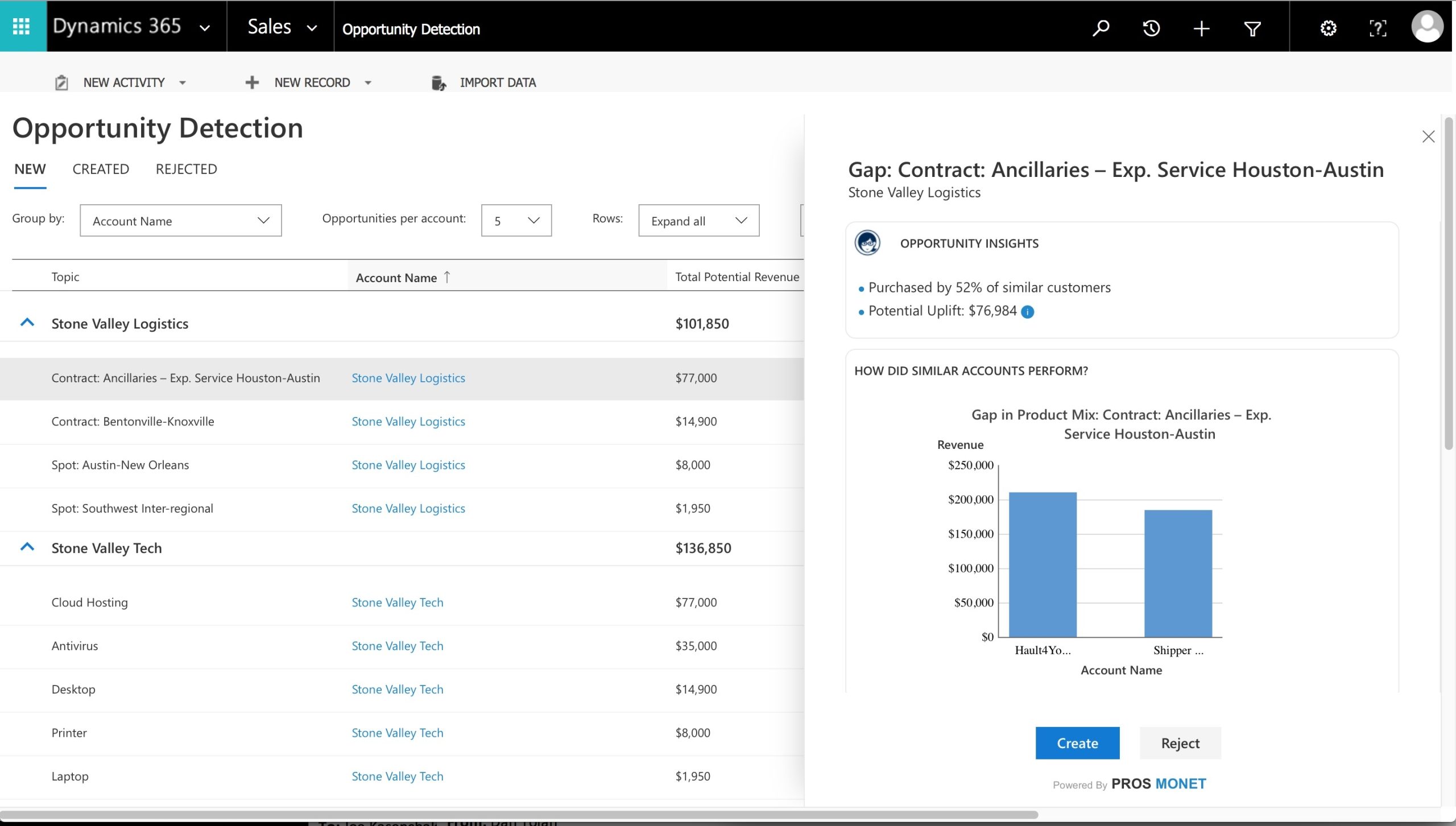Click the help question mark icon

pos(1378,28)
